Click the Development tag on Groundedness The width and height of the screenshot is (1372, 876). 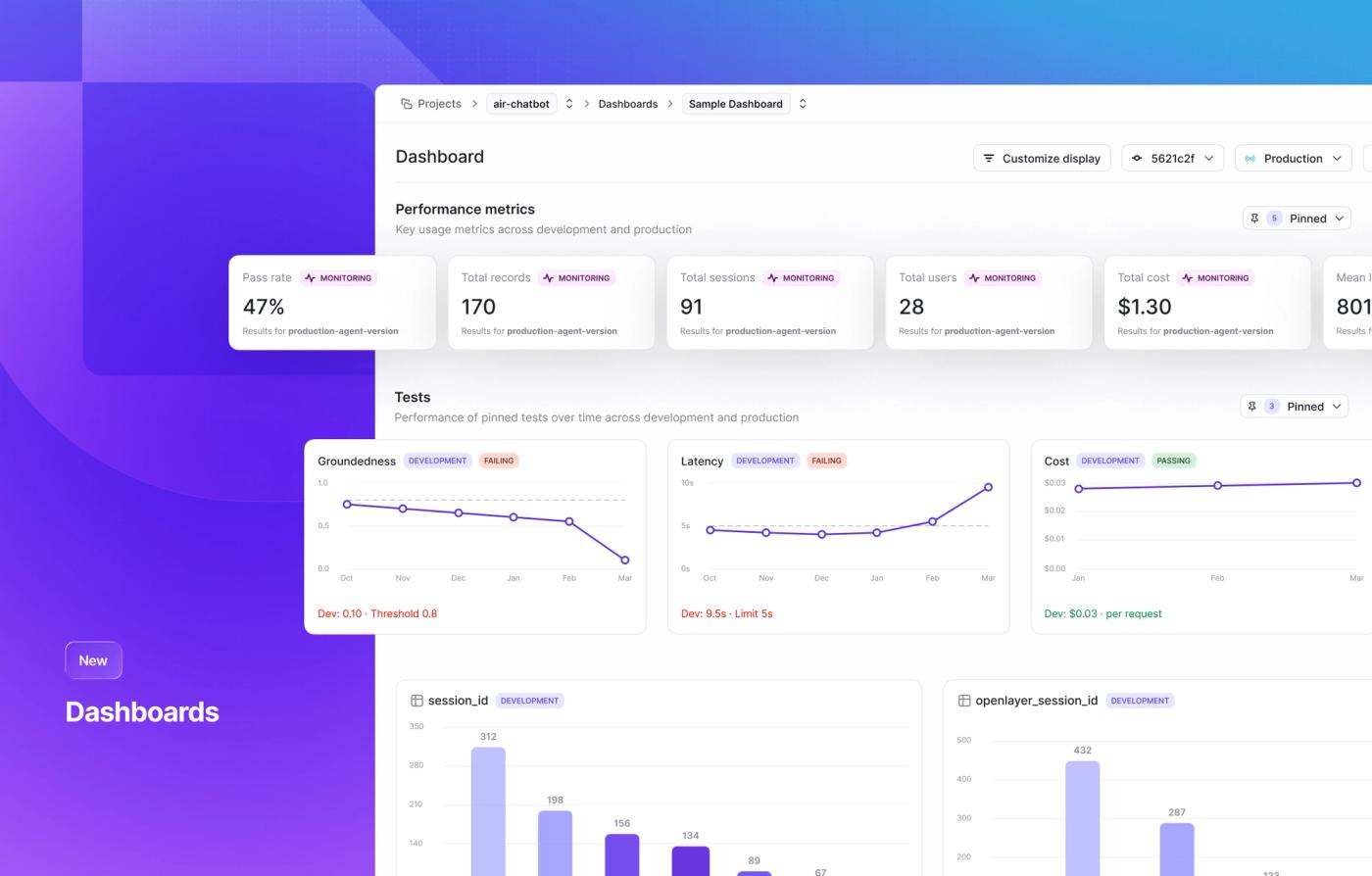tap(437, 461)
